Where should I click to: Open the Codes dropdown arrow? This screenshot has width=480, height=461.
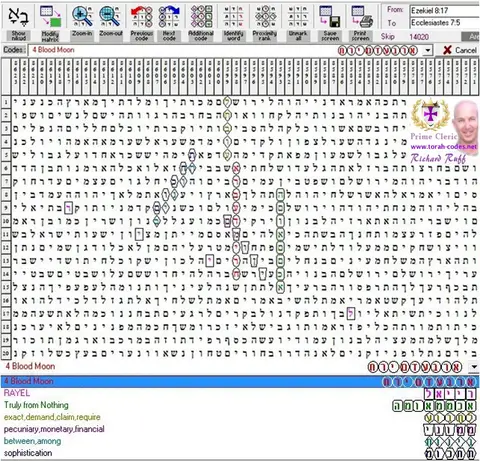[x=428, y=51]
